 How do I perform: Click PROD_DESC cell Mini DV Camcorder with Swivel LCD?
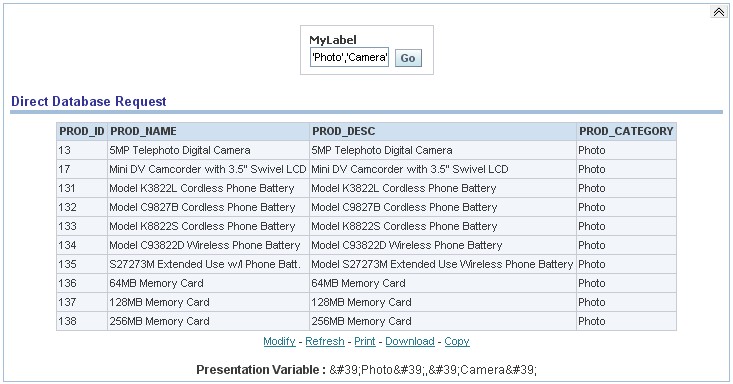click(x=443, y=169)
